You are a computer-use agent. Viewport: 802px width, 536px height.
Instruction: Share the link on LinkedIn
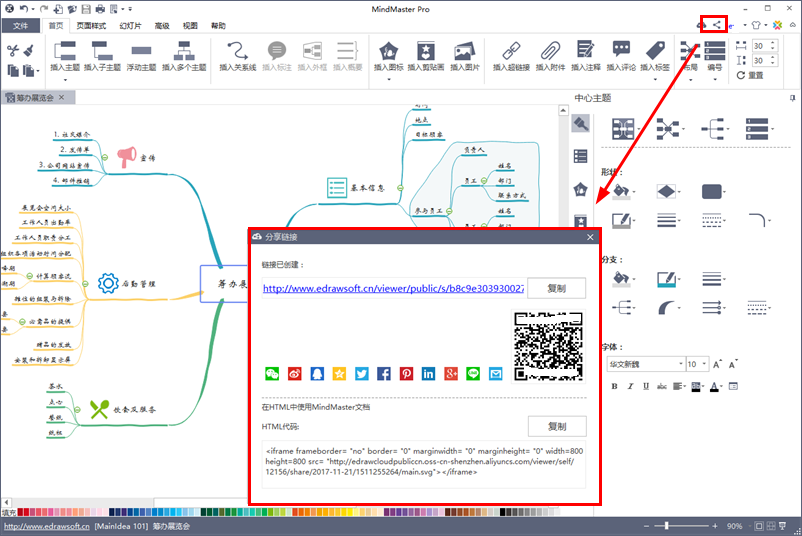point(428,373)
